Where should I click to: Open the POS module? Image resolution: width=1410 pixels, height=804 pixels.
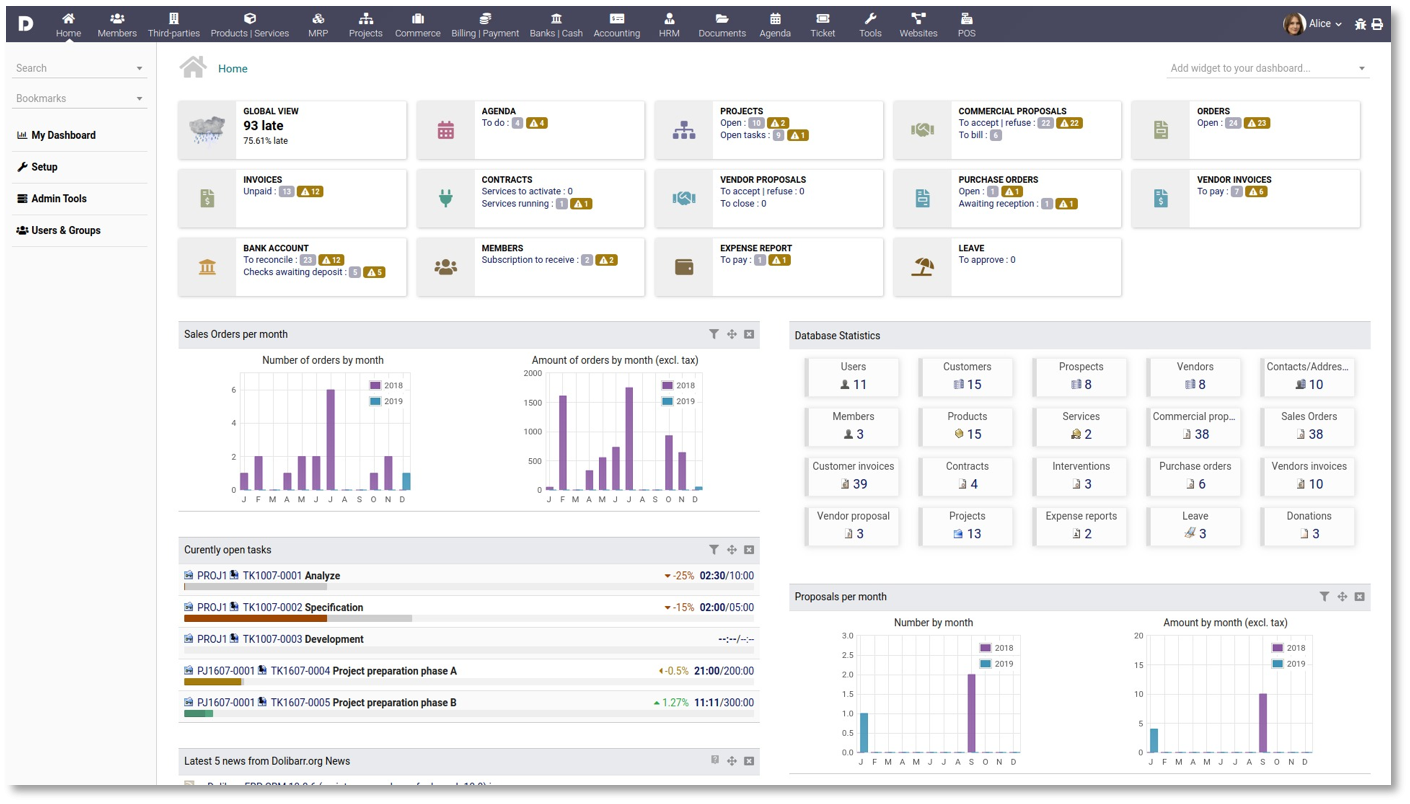click(966, 25)
